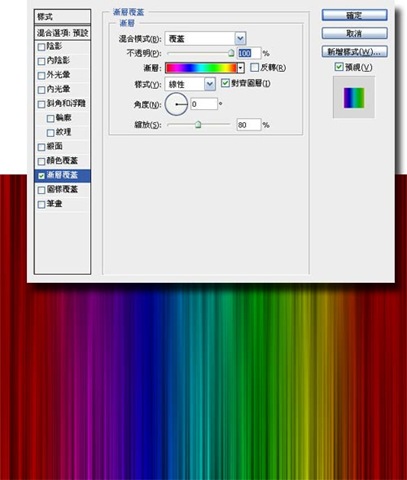Select 混合選項: 預設 in the styles list
The width and height of the screenshot is (407, 480).
62,33
